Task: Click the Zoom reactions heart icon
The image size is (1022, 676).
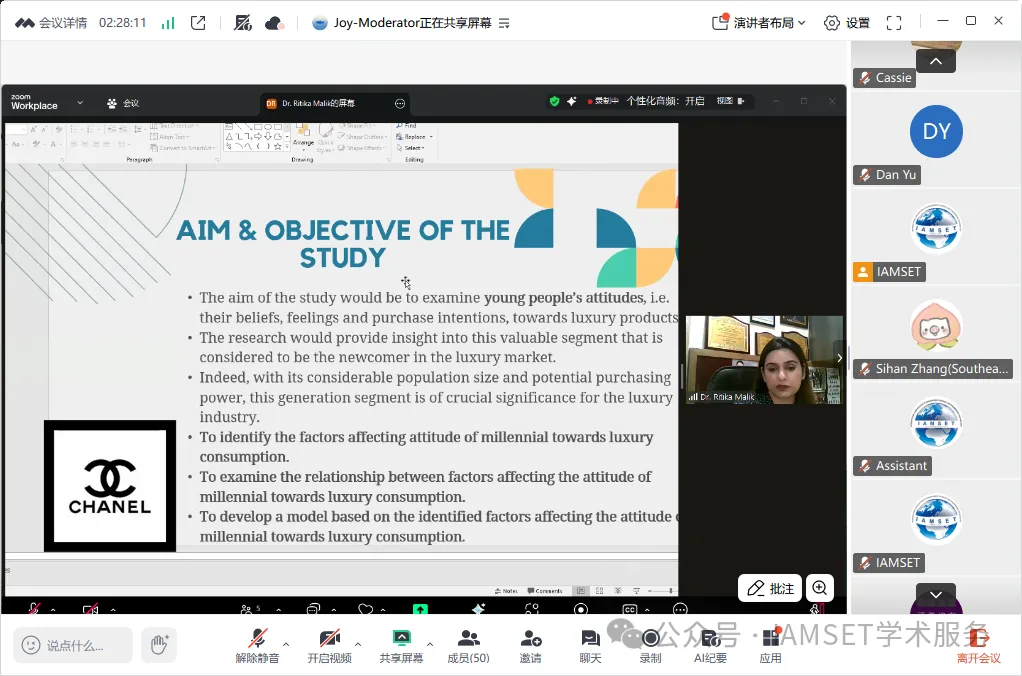Action: 366,610
